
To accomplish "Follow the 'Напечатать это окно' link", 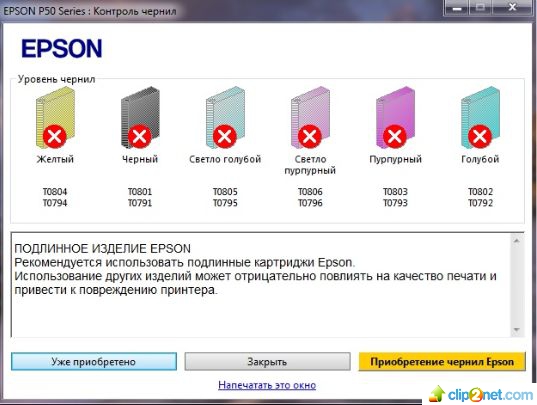I will click(267, 385).
